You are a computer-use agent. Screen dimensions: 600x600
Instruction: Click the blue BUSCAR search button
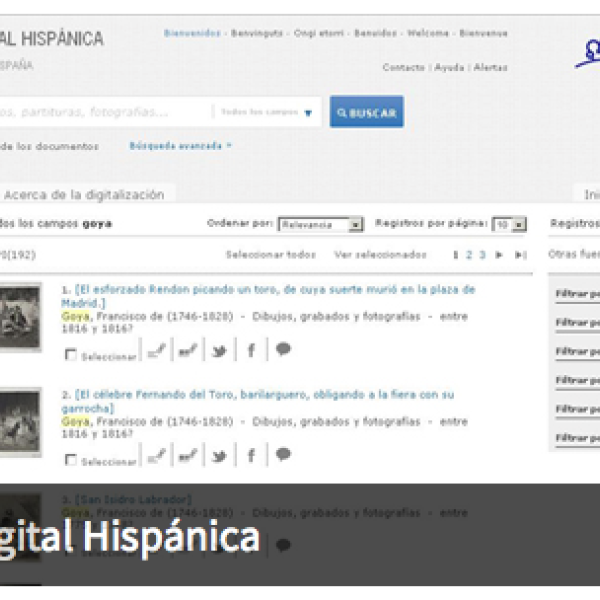(x=366, y=112)
